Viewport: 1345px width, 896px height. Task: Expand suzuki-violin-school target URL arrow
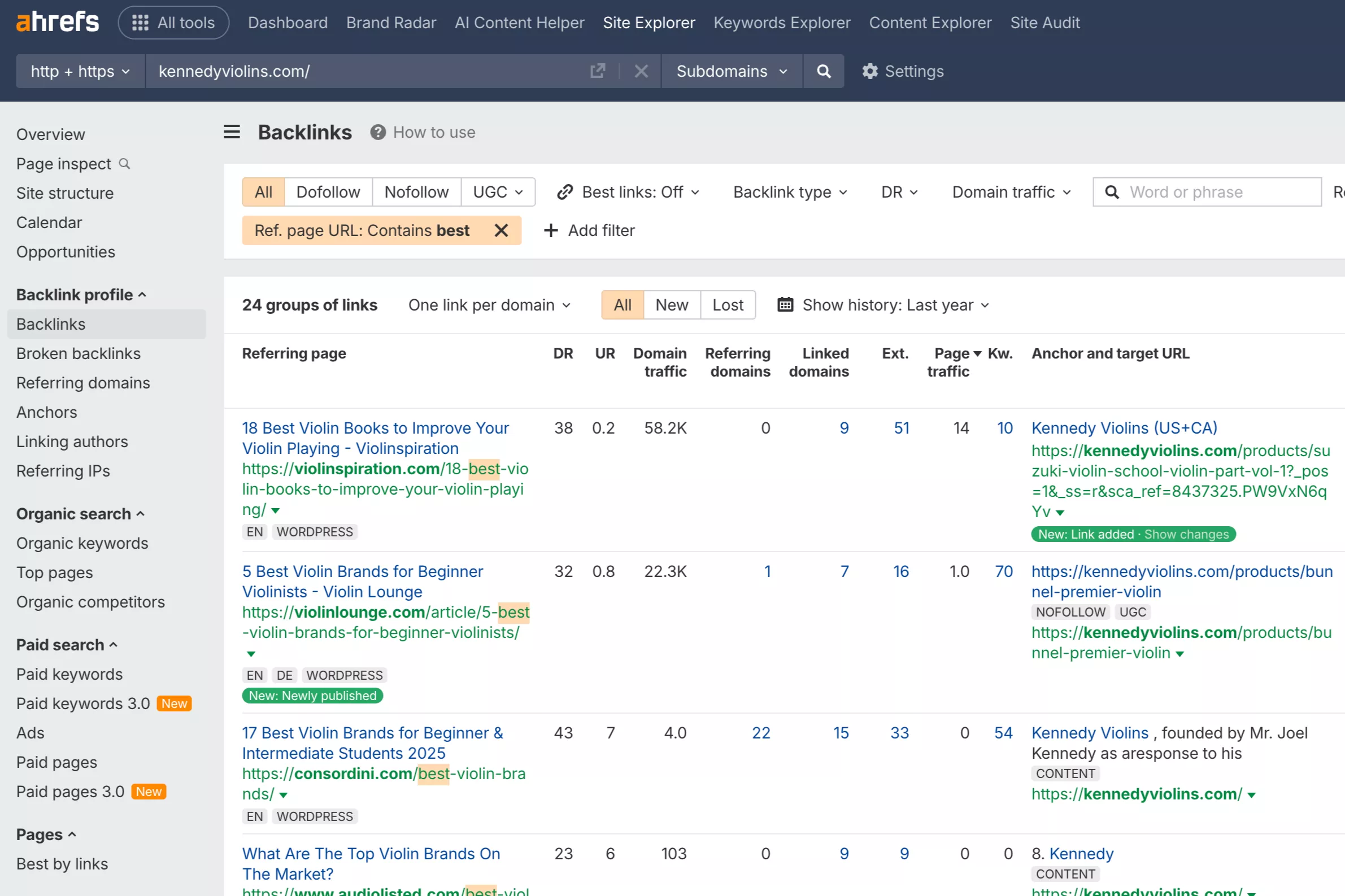1060,513
